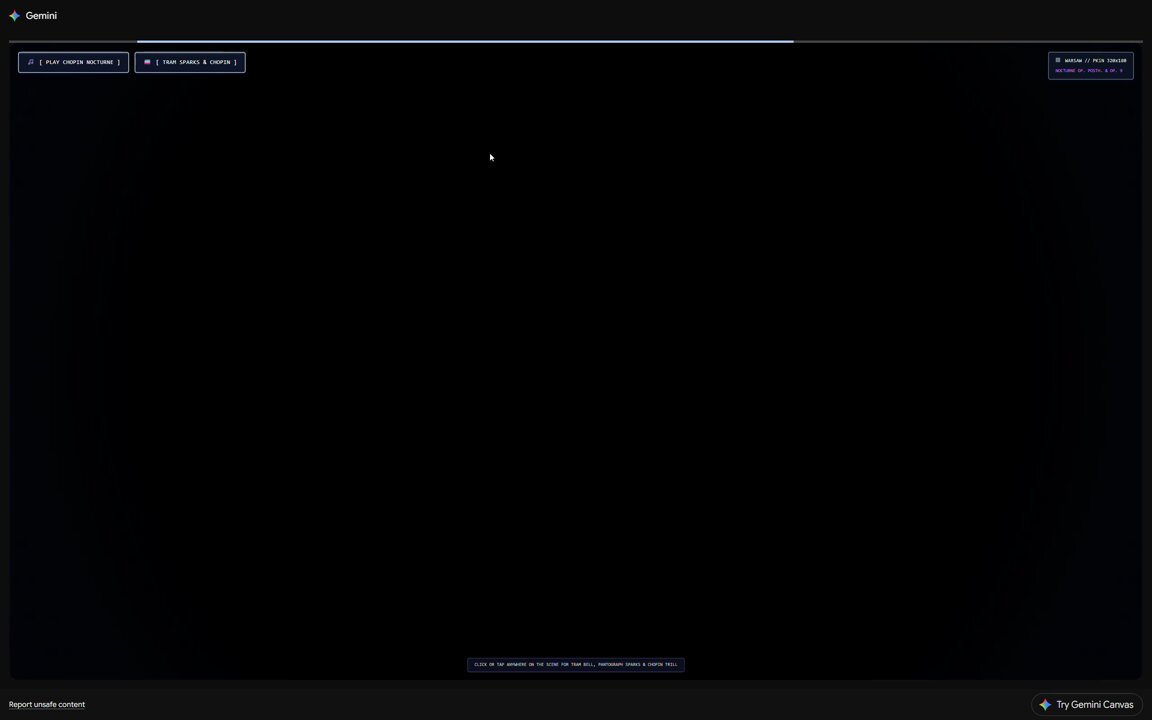Select the "WARSAW // PKIN 320x180" label
Screen dimensions: 1152x720
[x=1095, y=60]
